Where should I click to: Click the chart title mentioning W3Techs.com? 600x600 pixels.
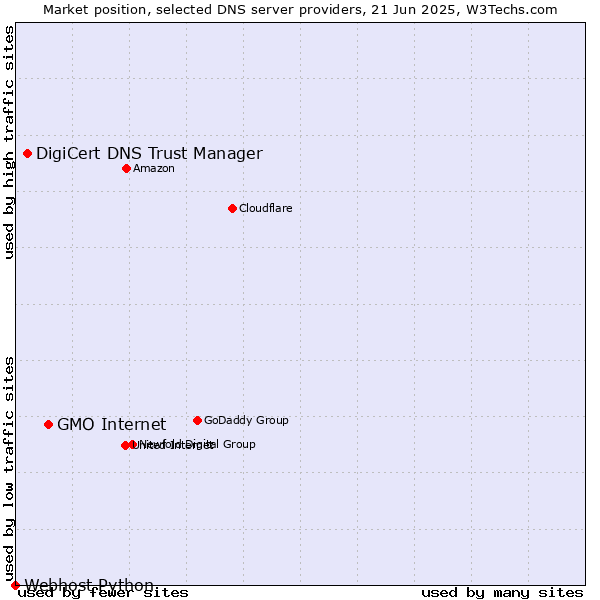(x=300, y=10)
